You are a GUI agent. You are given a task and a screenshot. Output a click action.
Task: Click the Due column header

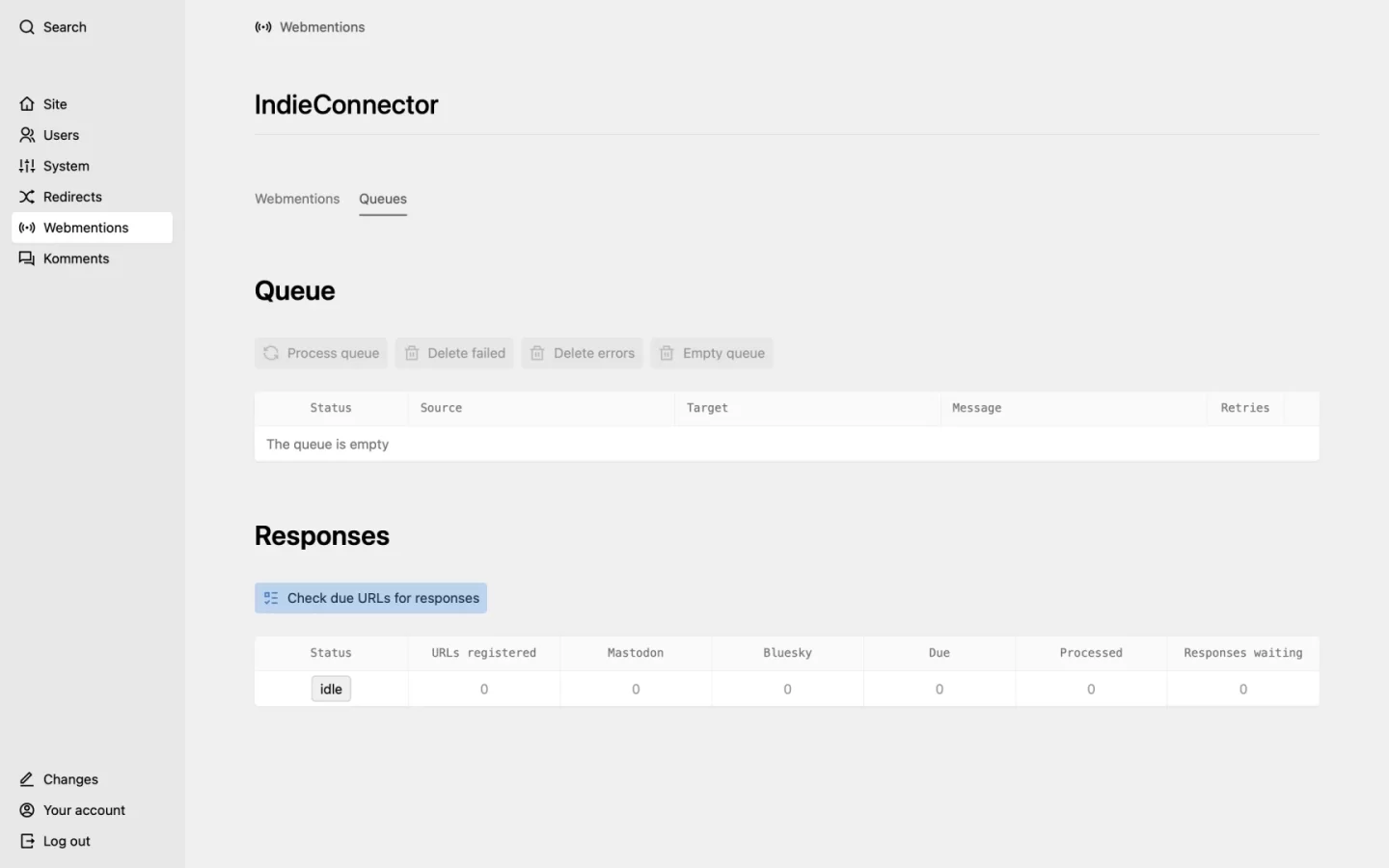click(940, 653)
